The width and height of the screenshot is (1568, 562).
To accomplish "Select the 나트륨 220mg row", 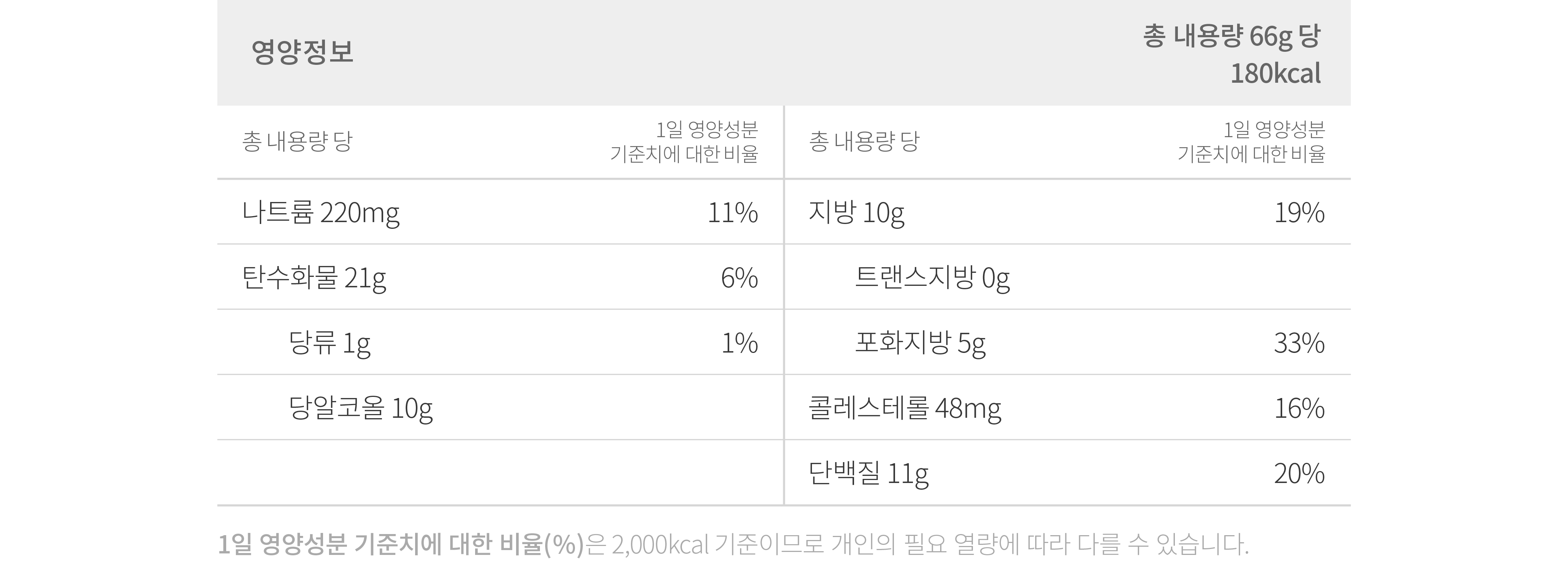I will (x=500, y=212).
